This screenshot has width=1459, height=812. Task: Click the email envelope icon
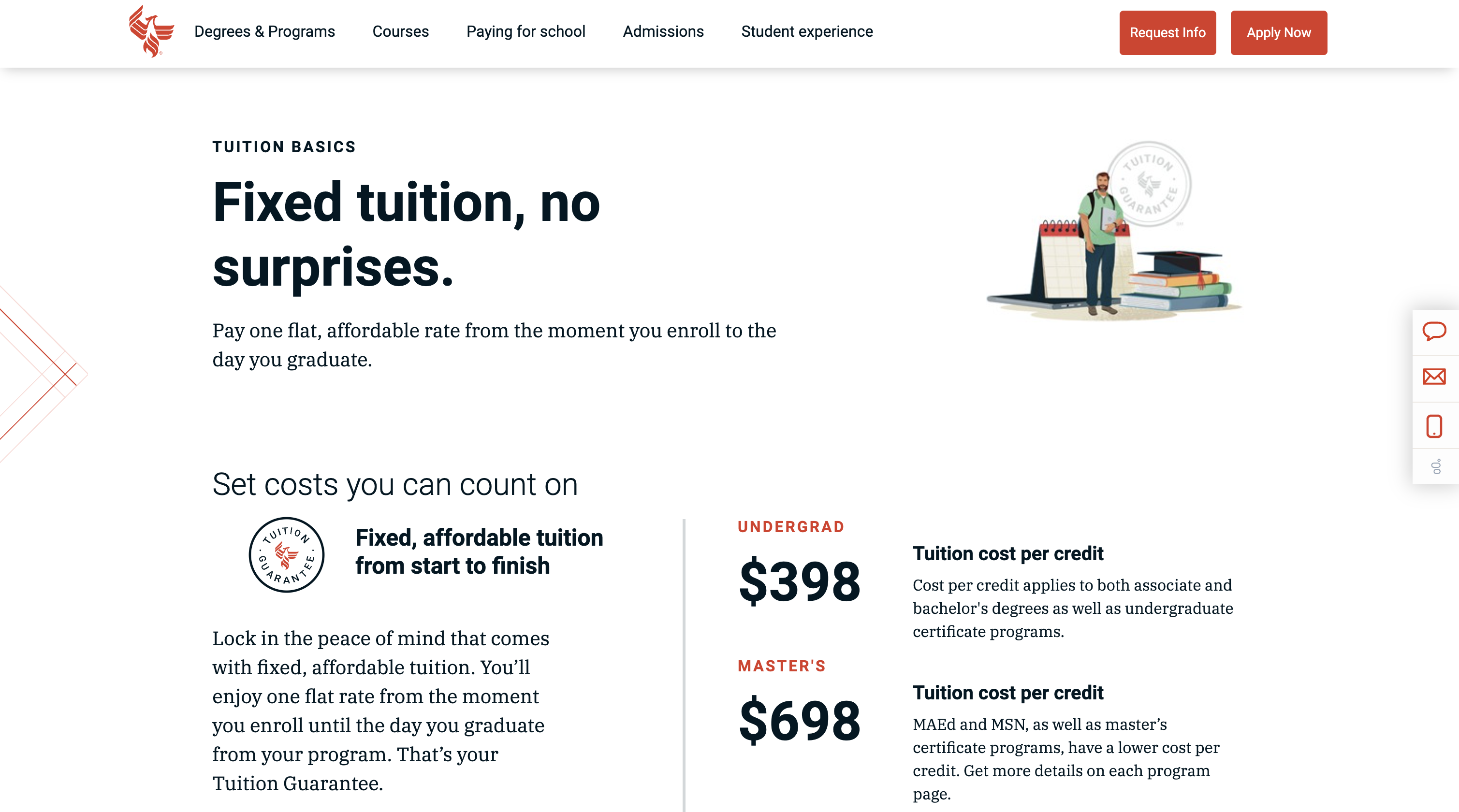1434,377
